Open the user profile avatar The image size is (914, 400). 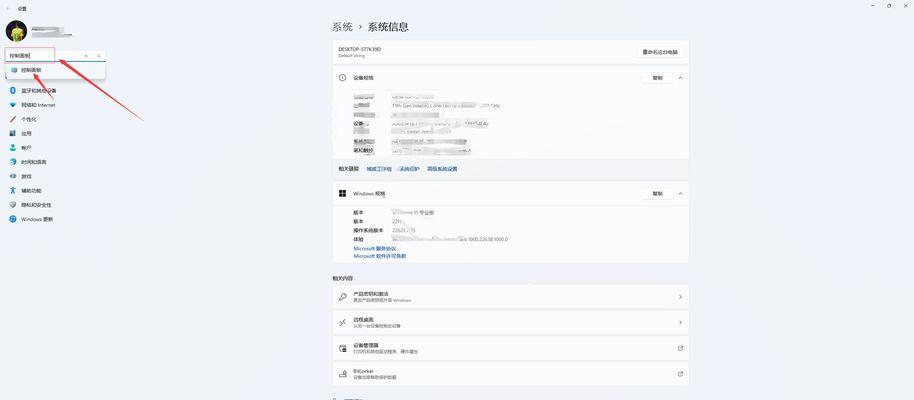click(x=16, y=31)
